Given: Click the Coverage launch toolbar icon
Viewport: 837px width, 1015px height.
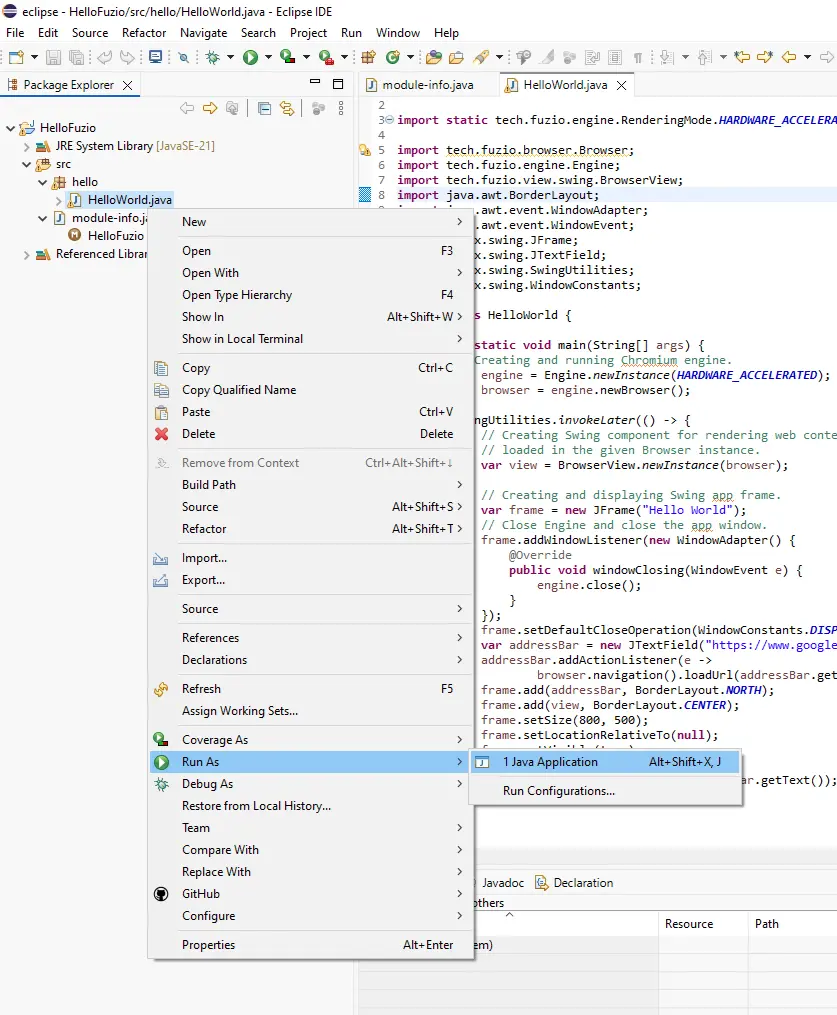Looking at the screenshot, I should coord(287,58).
